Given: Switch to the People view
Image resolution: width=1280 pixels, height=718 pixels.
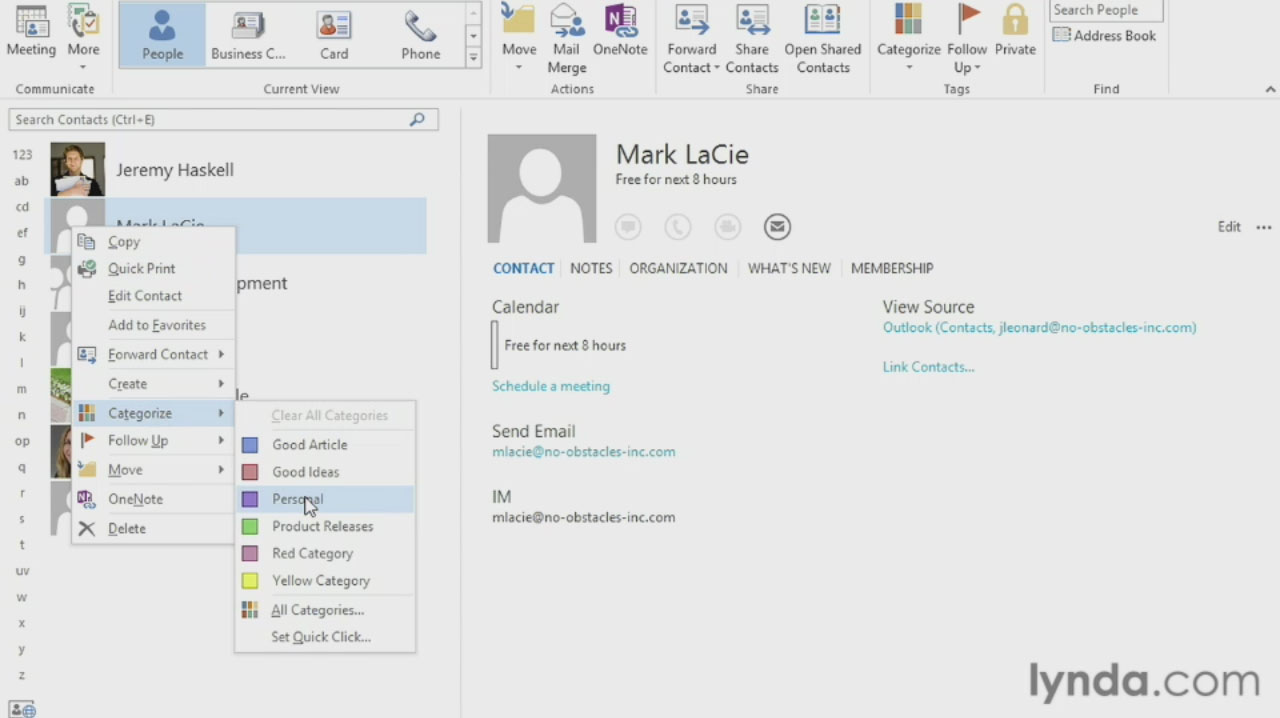Looking at the screenshot, I should (x=162, y=35).
